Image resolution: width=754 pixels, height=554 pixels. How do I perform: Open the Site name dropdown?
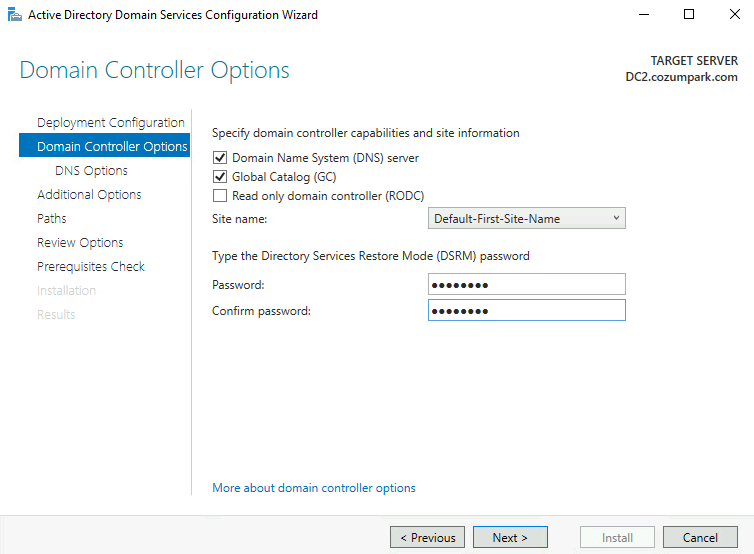[x=527, y=218]
